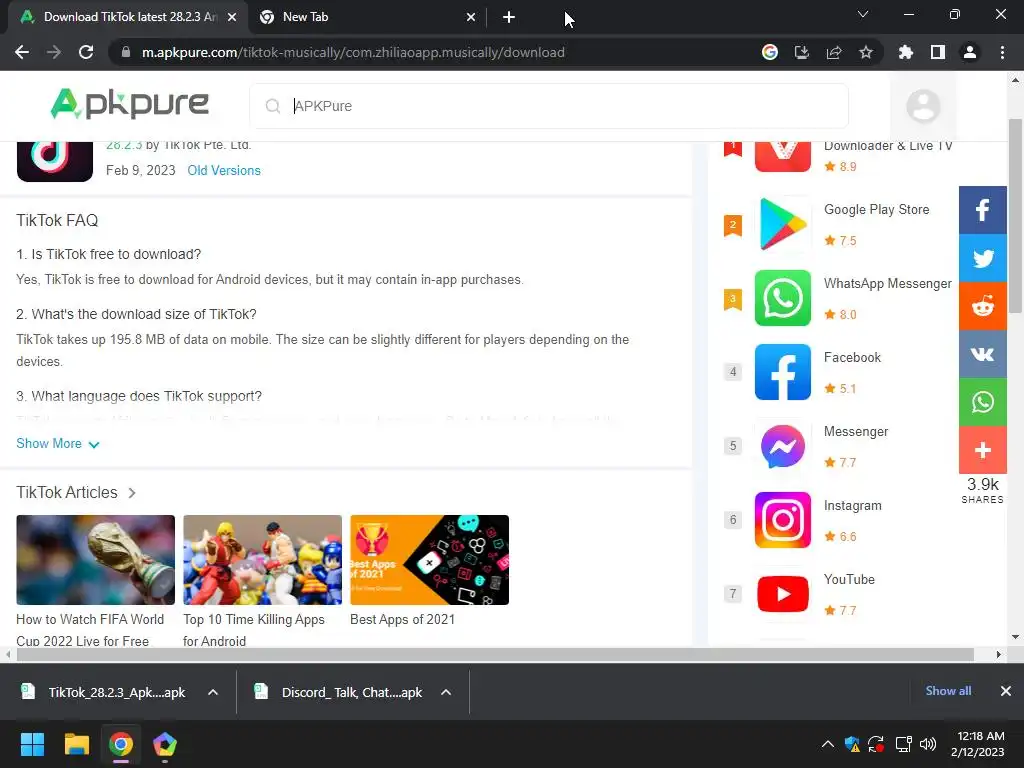Open more sharing options plus button
The height and width of the screenshot is (768, 1024).
pos(982,450)
